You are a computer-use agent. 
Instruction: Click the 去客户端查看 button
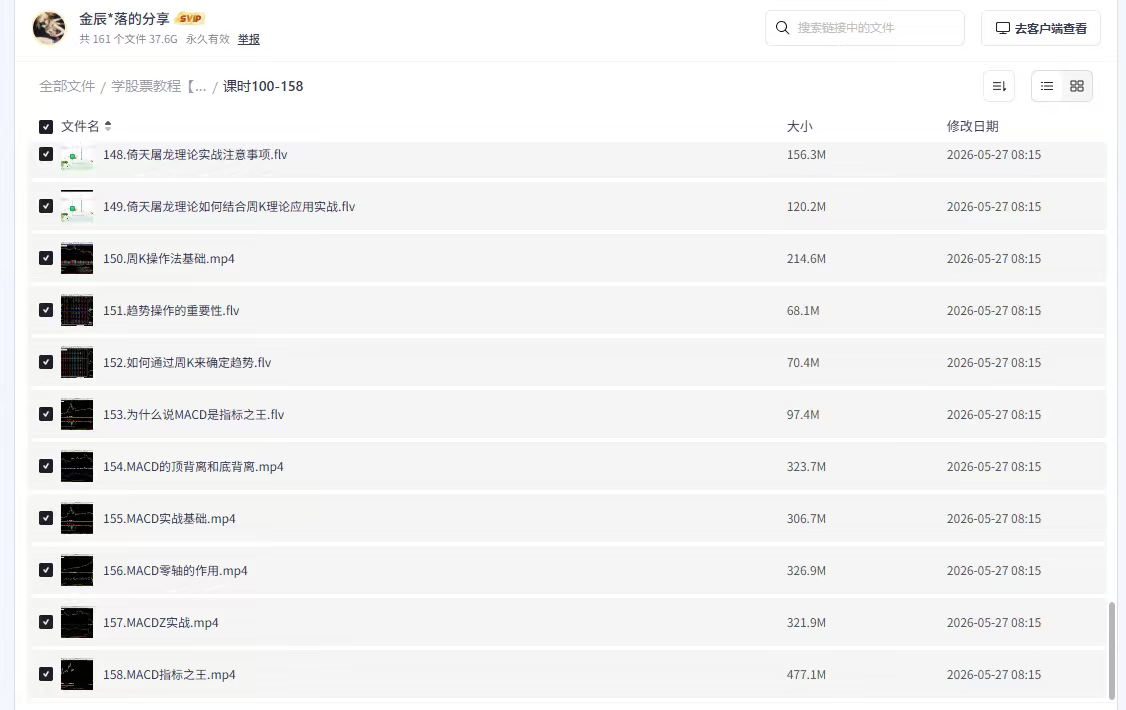1041,28
